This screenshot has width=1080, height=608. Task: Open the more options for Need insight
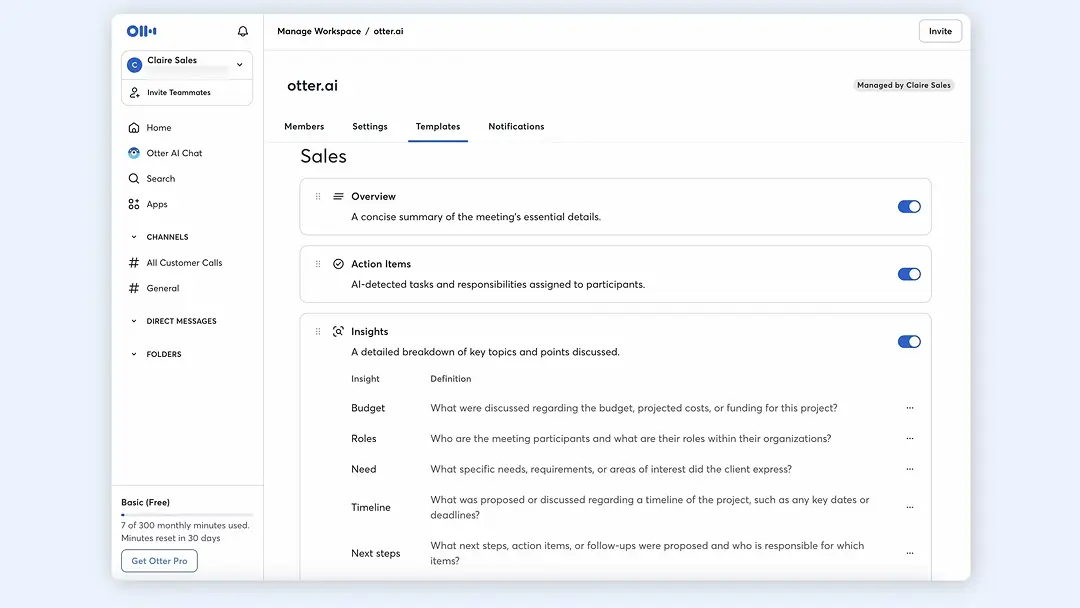pos(910,469)
